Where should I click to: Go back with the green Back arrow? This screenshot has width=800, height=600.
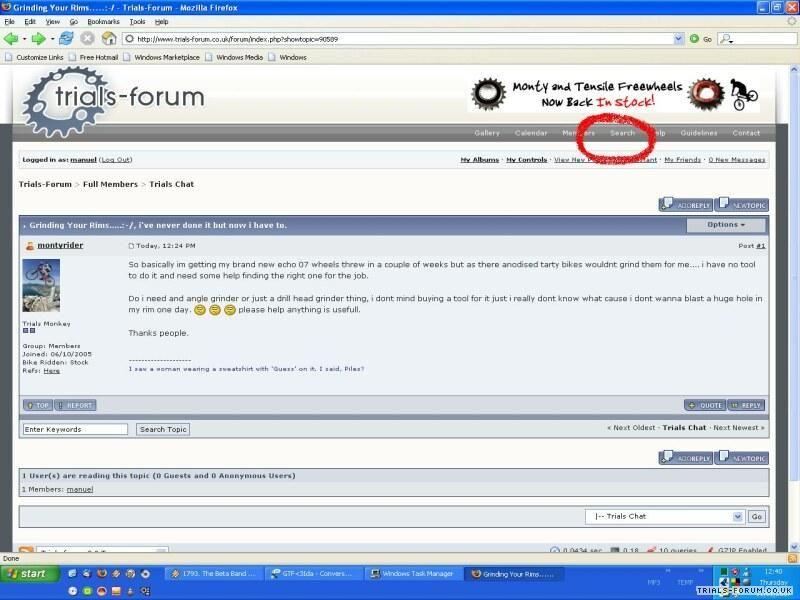click(x=11, y=39)
